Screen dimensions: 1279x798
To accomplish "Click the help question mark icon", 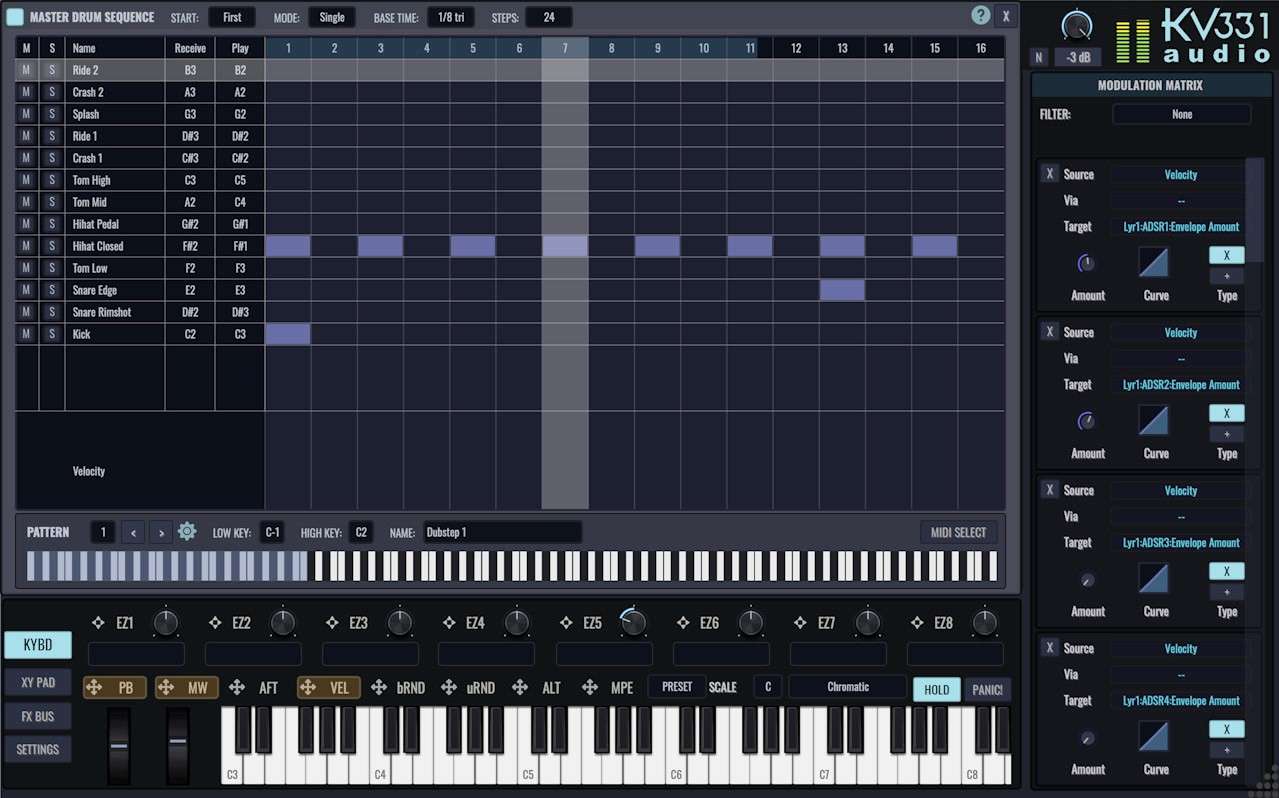I will [x=981, y=15].
